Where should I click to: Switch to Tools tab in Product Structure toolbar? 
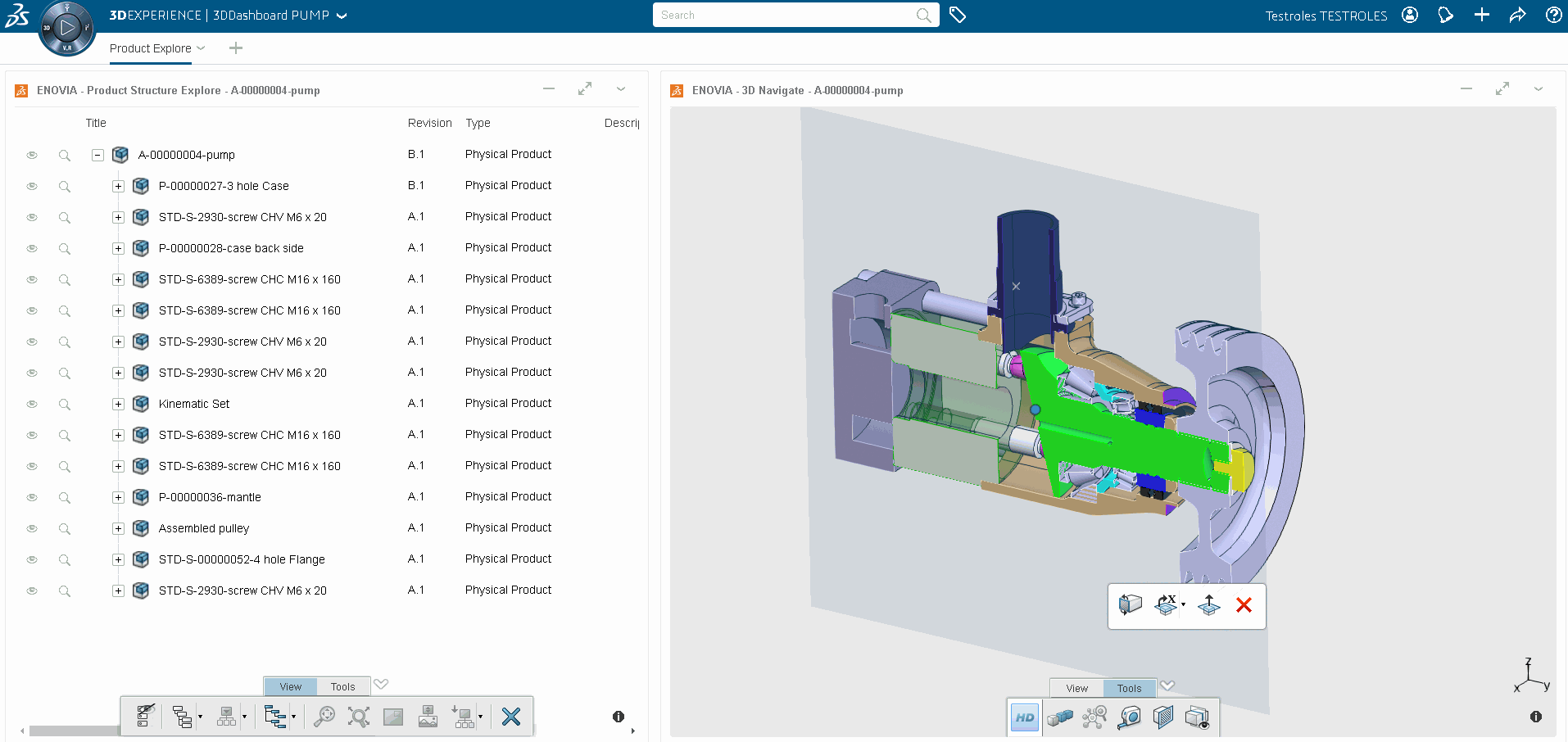(x=342, y=686)
